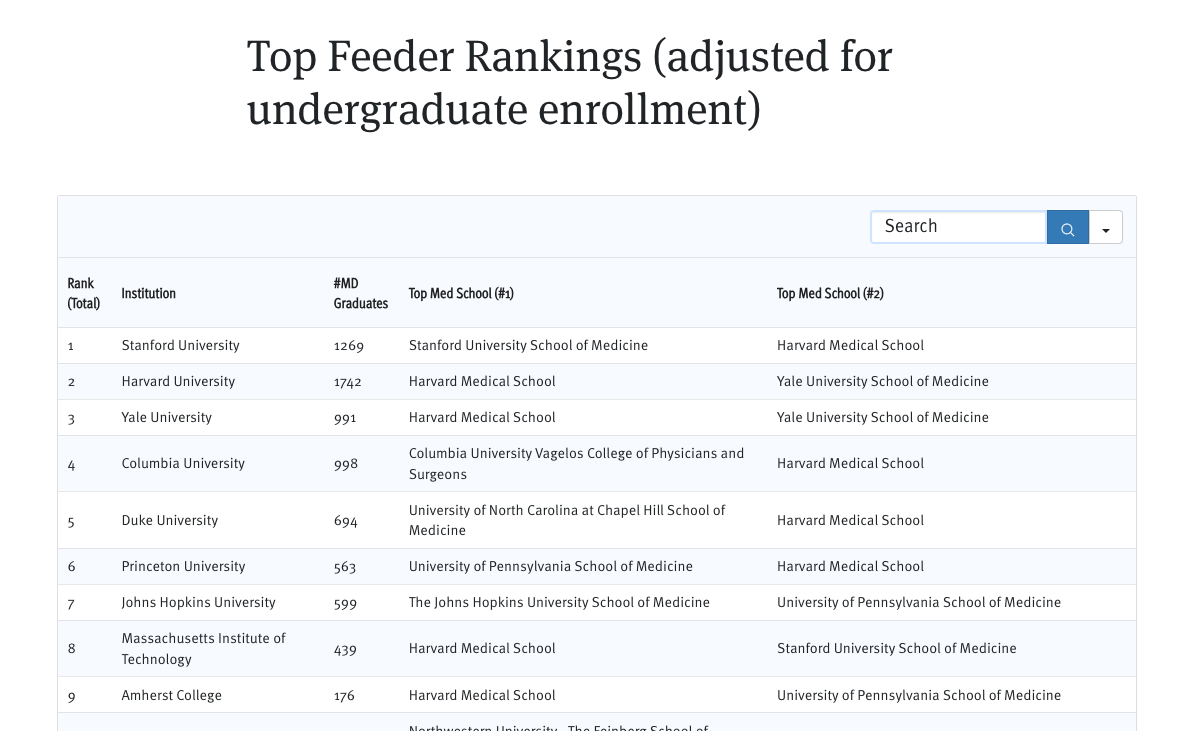This screenshot has width=1194, height=731.
Task: Click the Yale University institution cell
Action: tap(167, 417)
